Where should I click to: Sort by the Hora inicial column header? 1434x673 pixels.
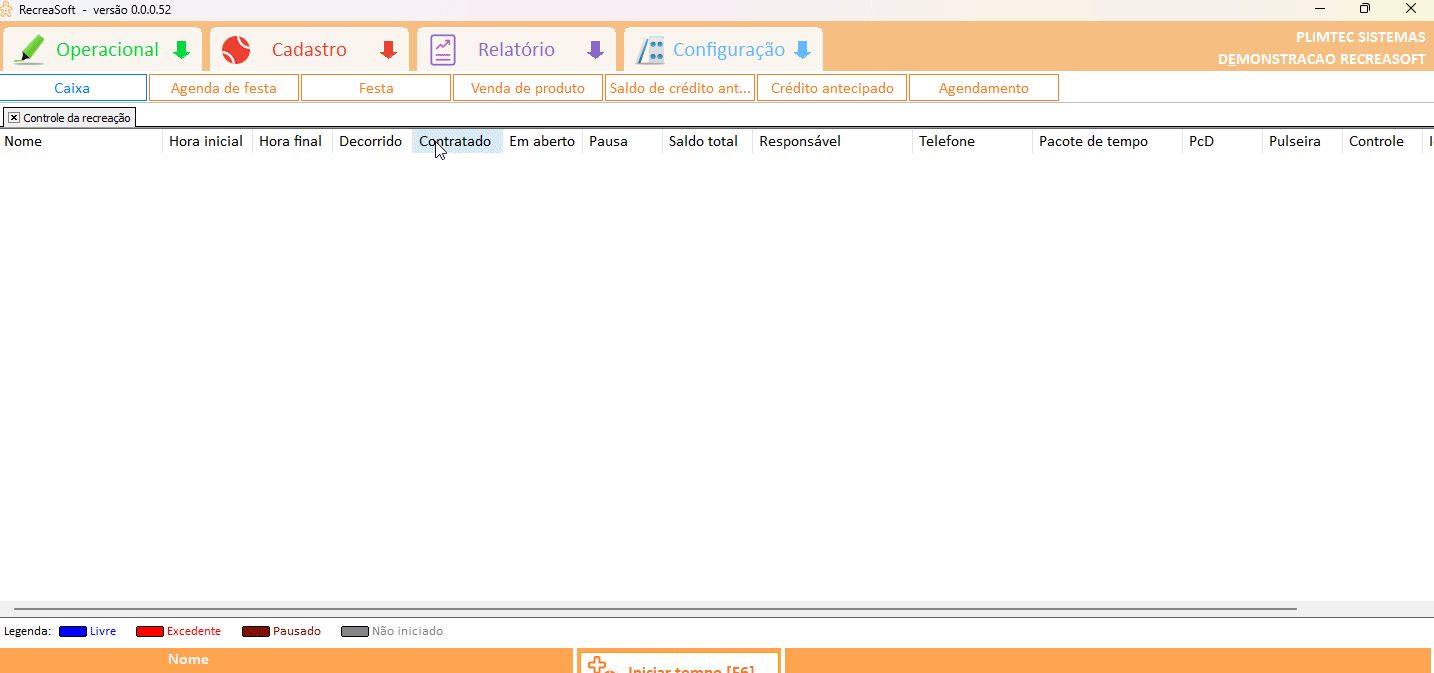point(206,141)
